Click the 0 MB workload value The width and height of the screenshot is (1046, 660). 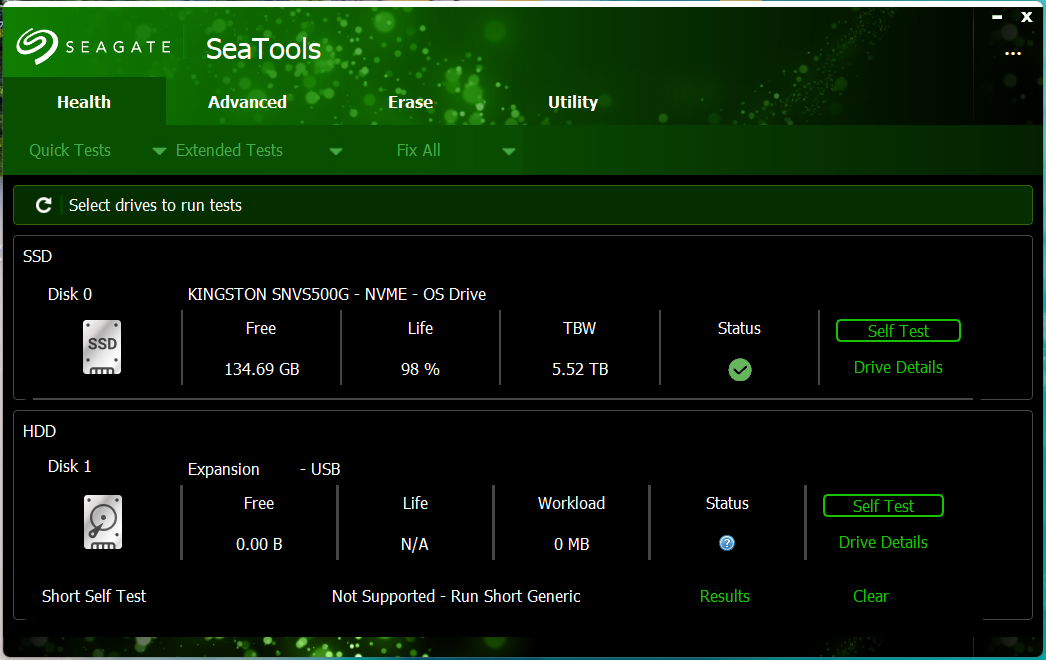pyautogui.click(x=572, y=544)
